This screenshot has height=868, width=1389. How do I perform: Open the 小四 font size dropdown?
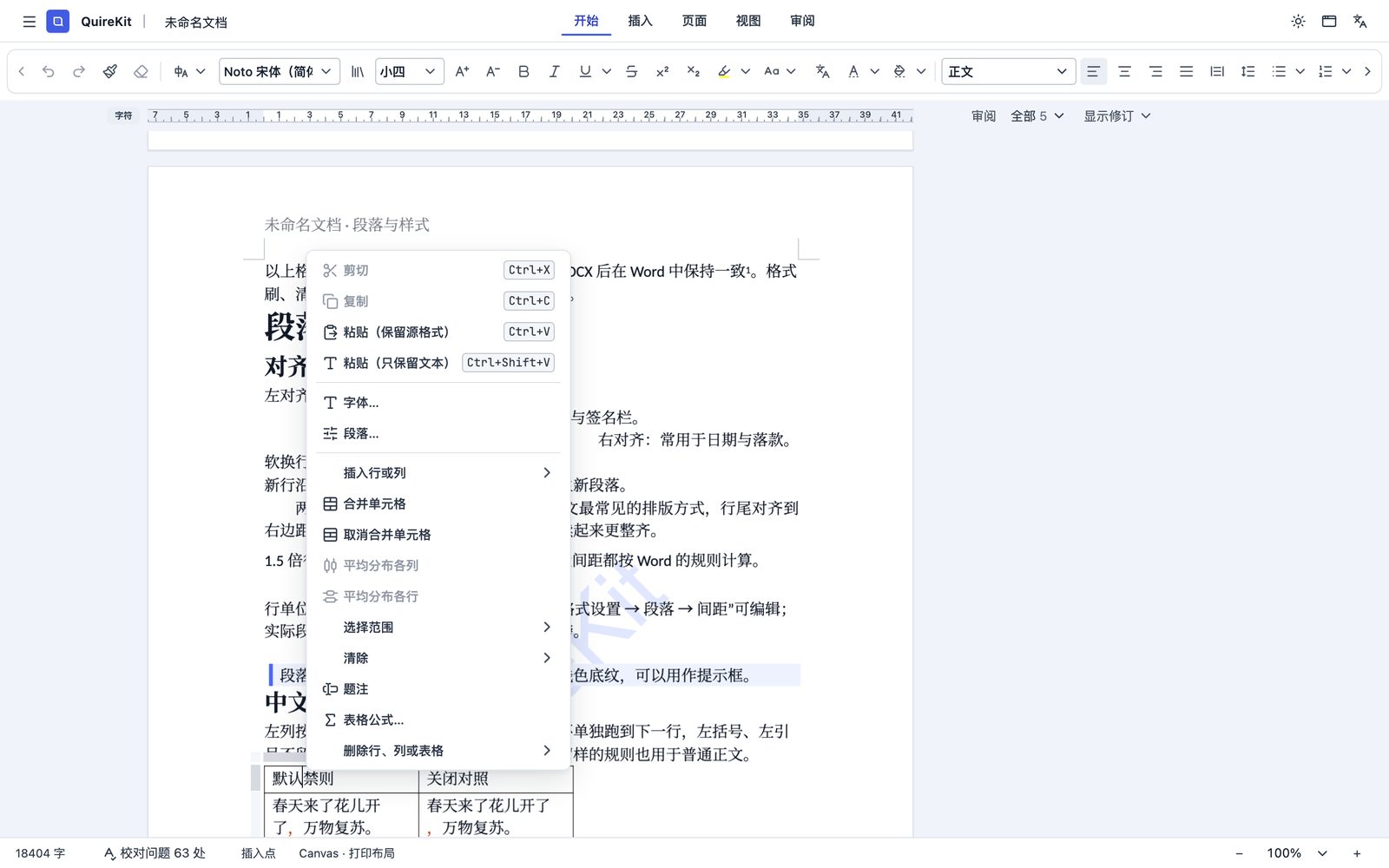410,71
